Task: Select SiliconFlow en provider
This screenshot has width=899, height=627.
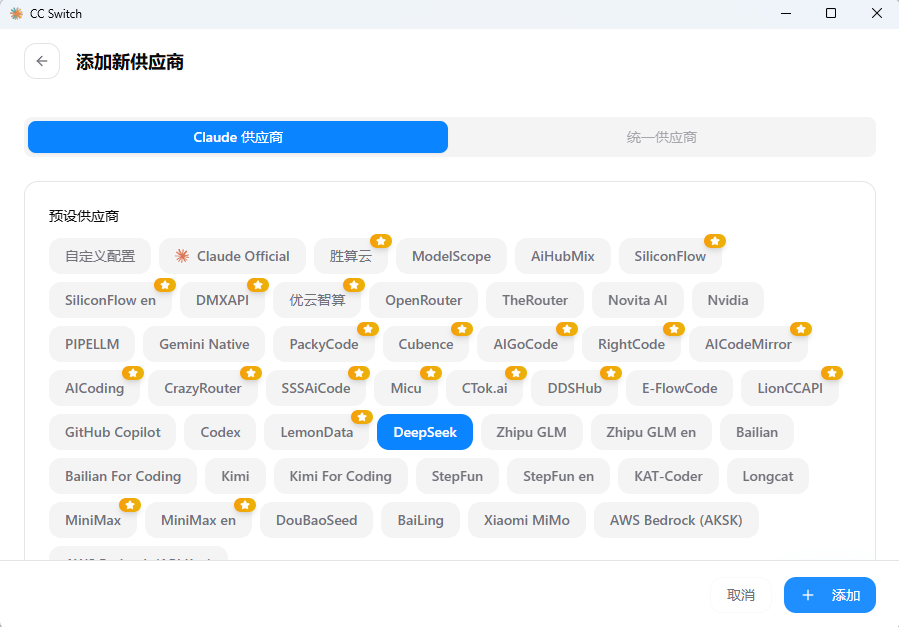Action: [110, 300]
